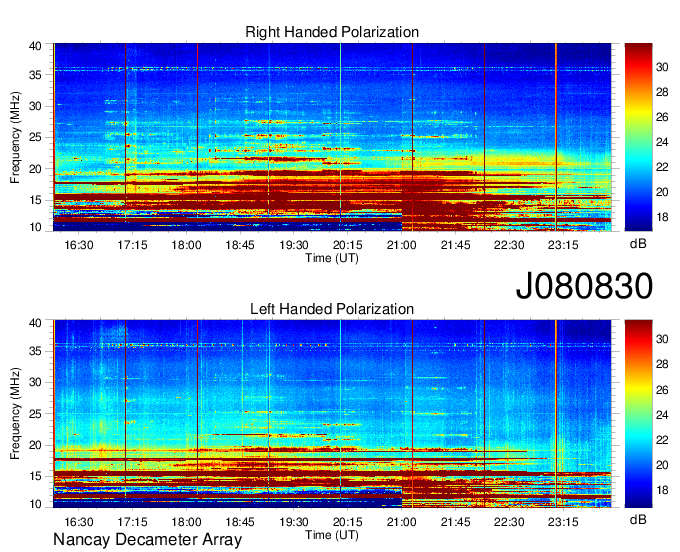Image resolution: width=680 pixels, height=552 pixels.
Task: Click the 18:00 tick of the Right Handed plot
Action: coord(186,245)
